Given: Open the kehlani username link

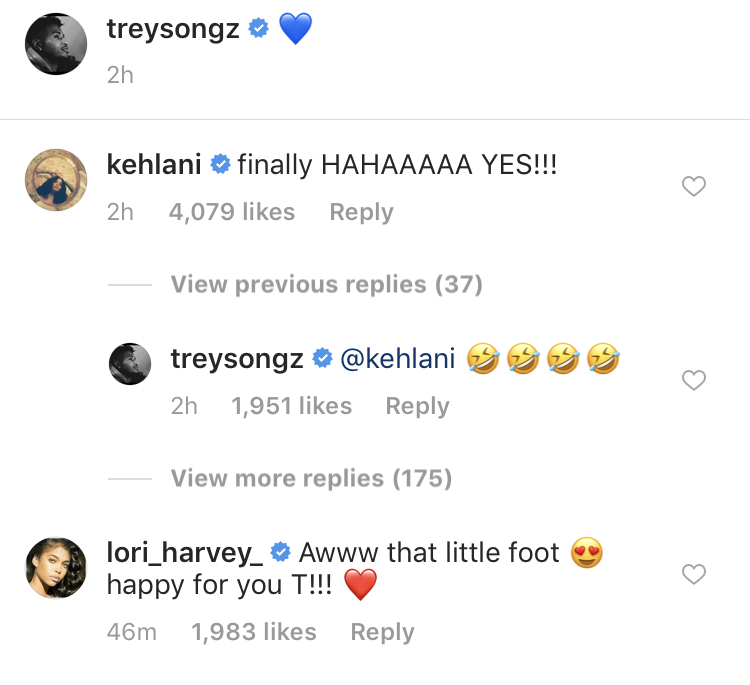Looking at the screenshot, I should (154, 165).
